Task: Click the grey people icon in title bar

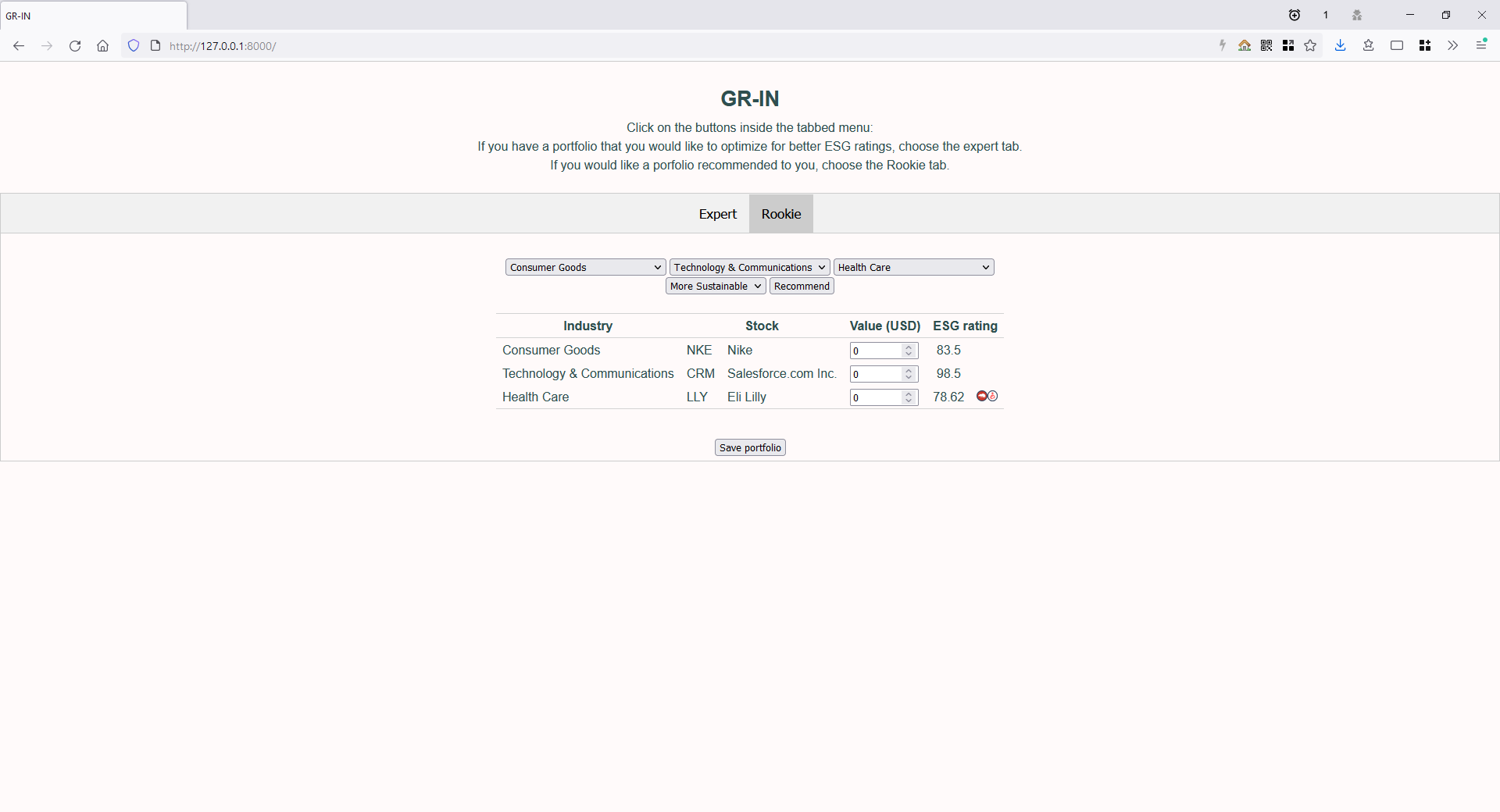Action: tap(1357, 15)
